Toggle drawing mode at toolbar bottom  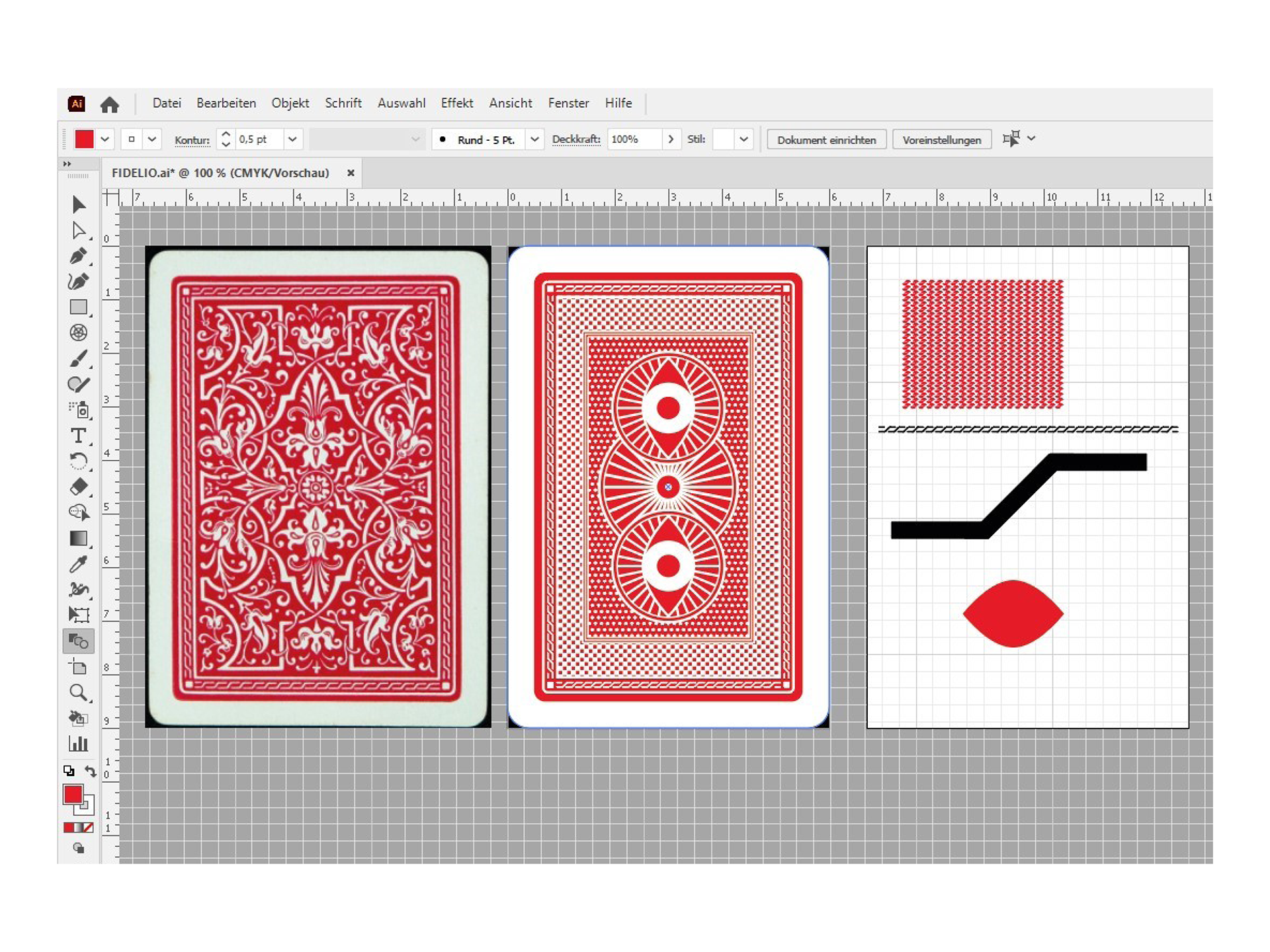coord(79,848)
